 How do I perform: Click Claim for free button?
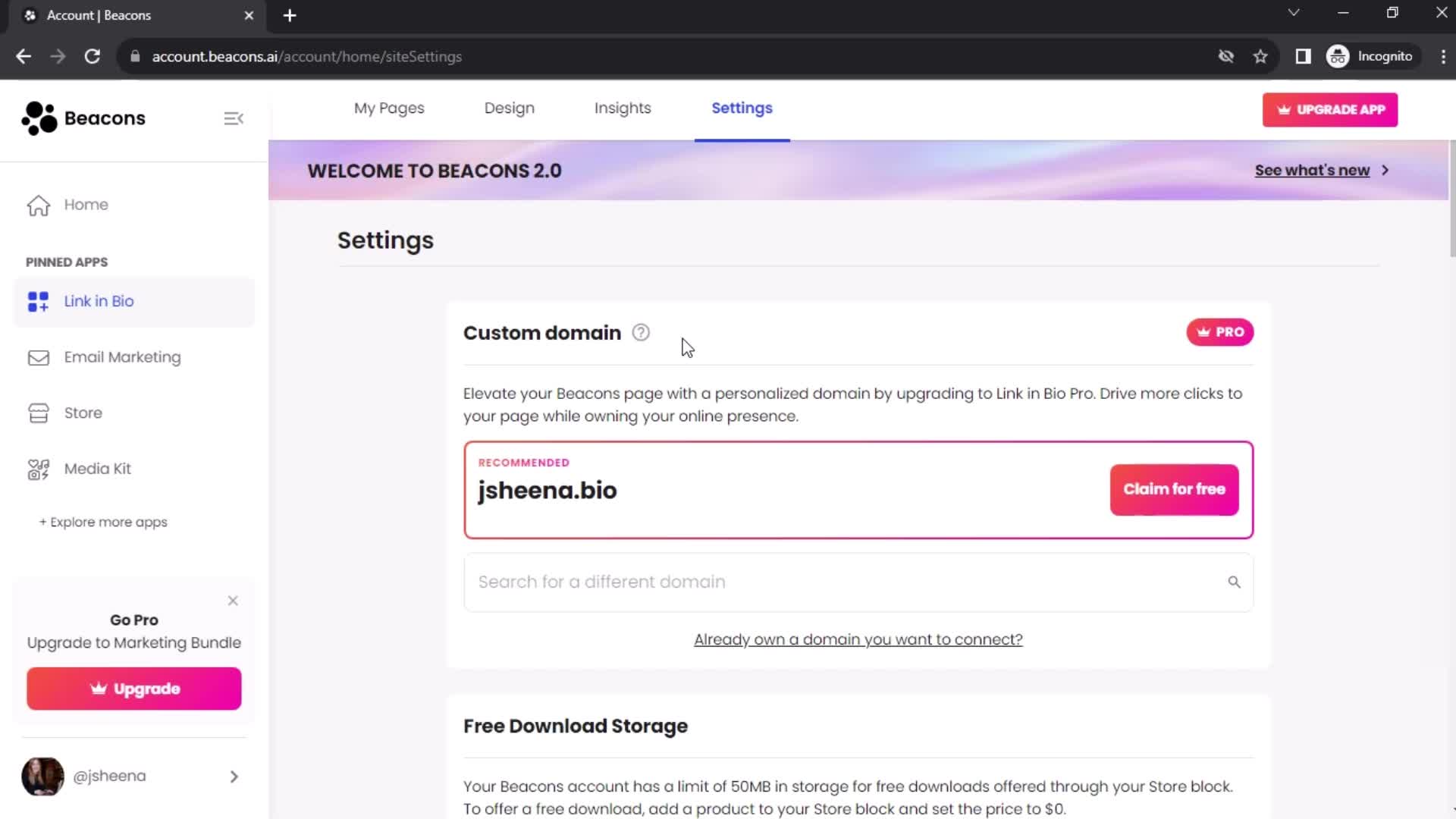[x=1174, y=490]
